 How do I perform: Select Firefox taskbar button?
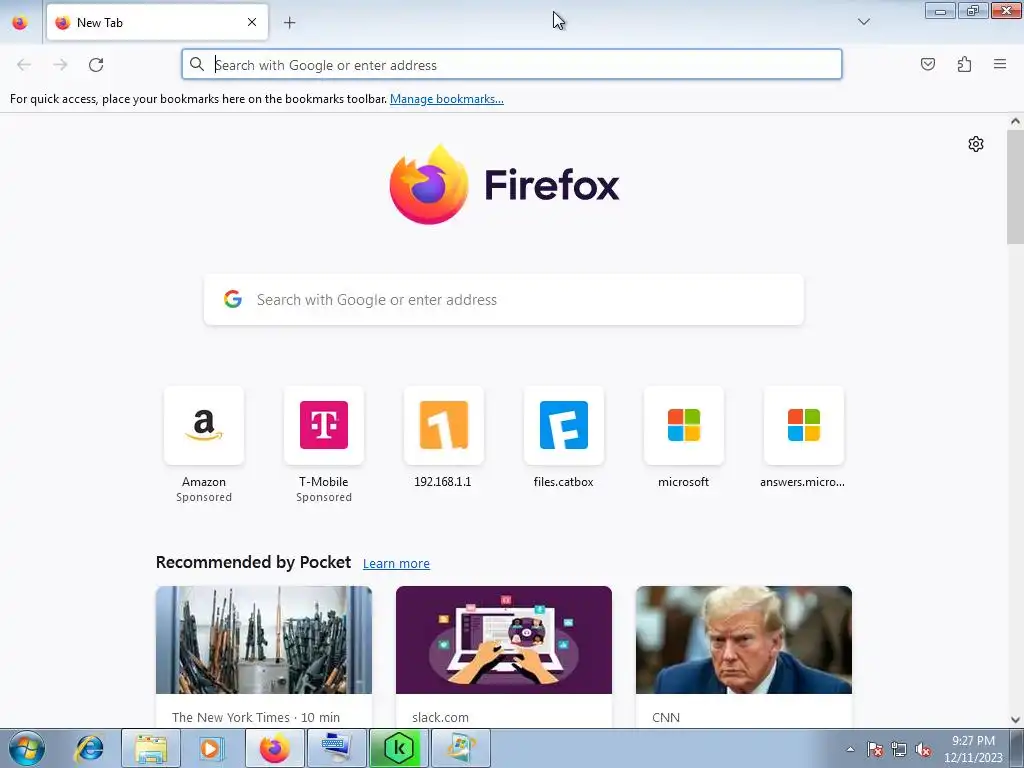click(274, 748)
